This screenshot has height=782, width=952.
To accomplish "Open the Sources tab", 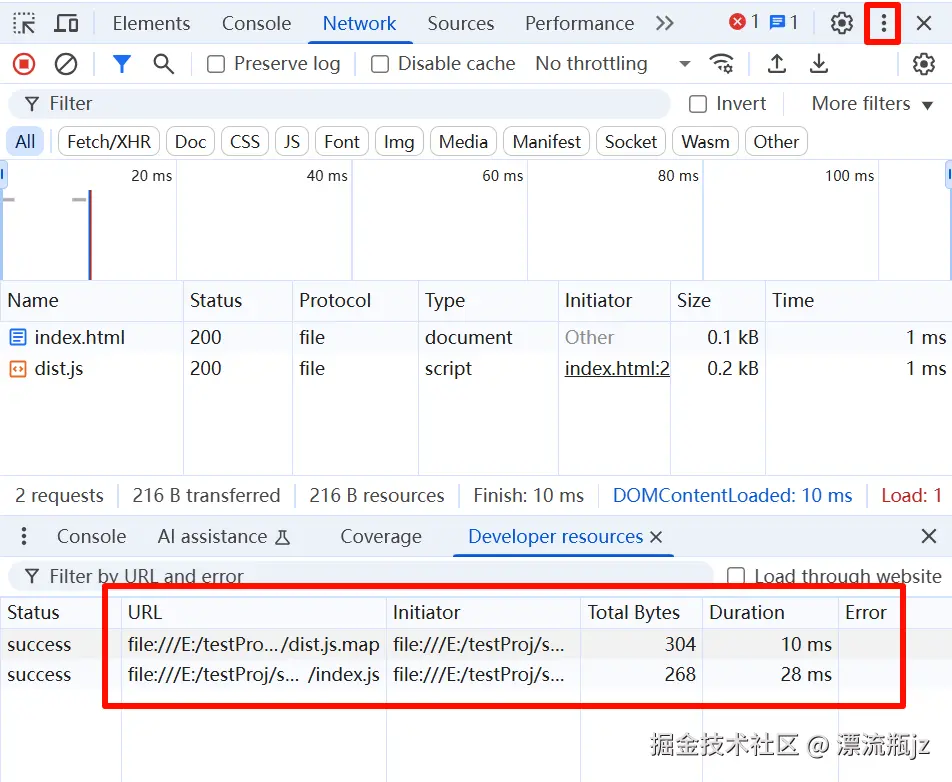I will tap(461, 24).
